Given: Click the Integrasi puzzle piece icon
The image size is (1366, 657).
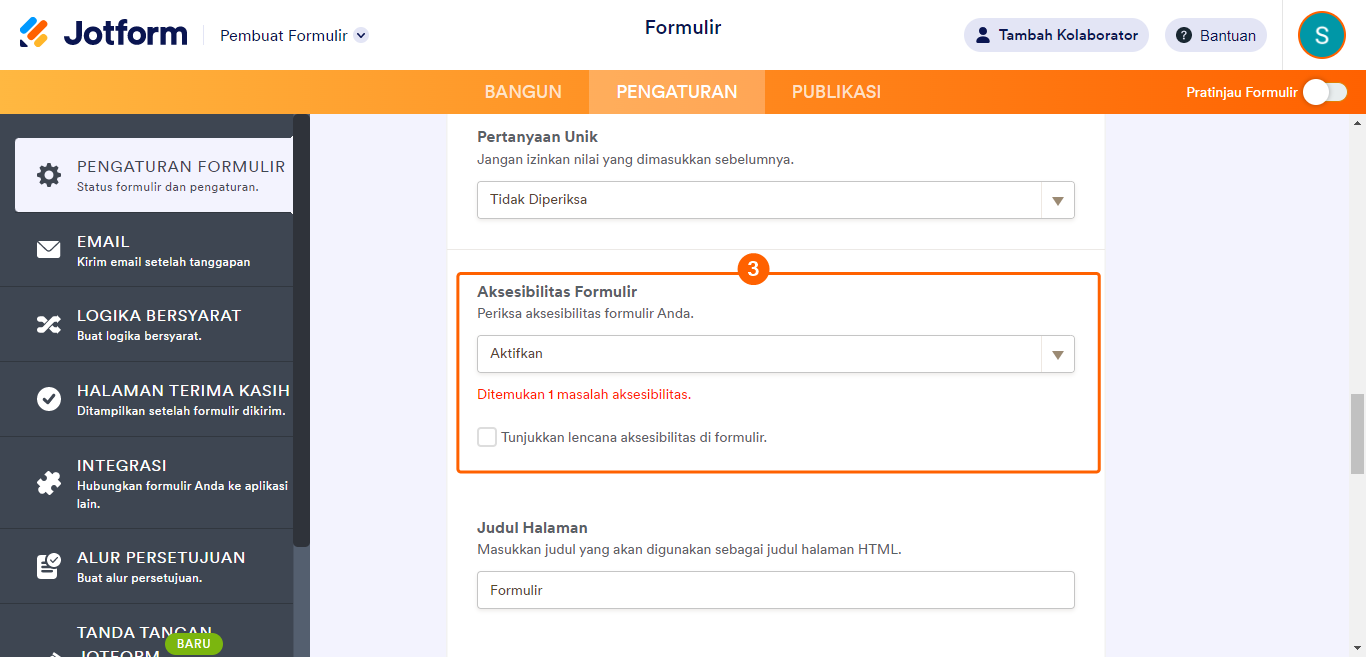Looking at the screenshot, I should 48,483.
